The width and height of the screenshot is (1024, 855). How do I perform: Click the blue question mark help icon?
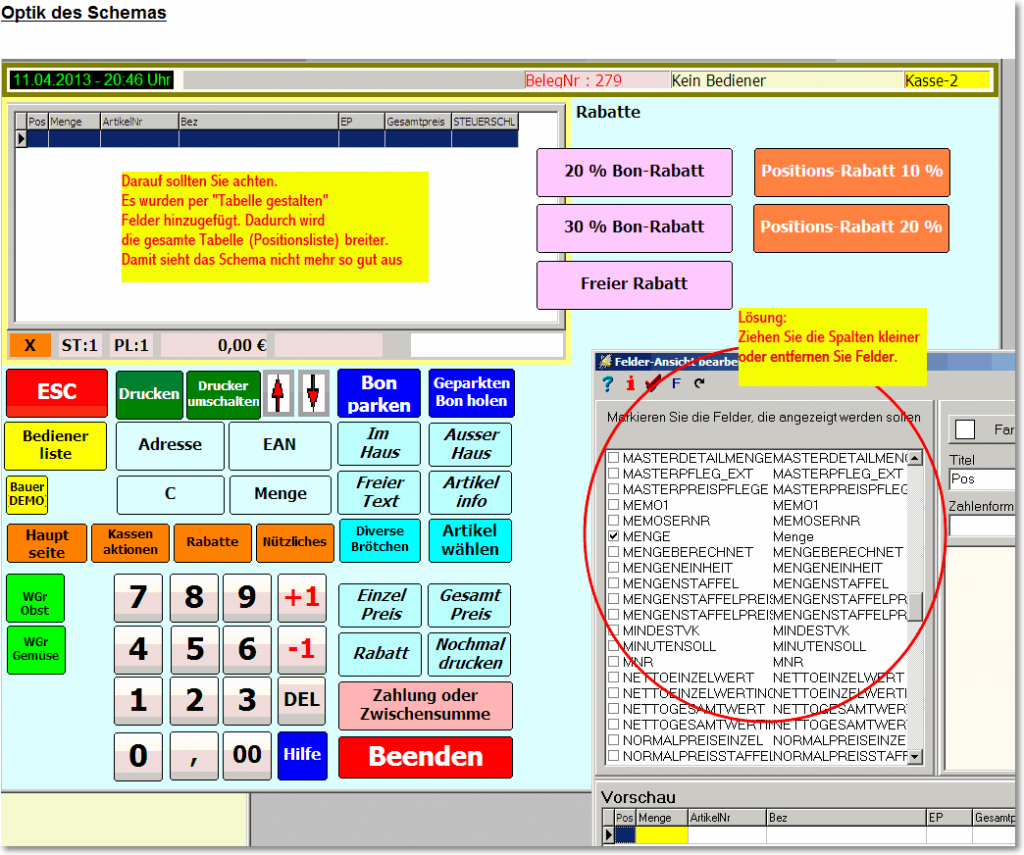tap(607, 383)
